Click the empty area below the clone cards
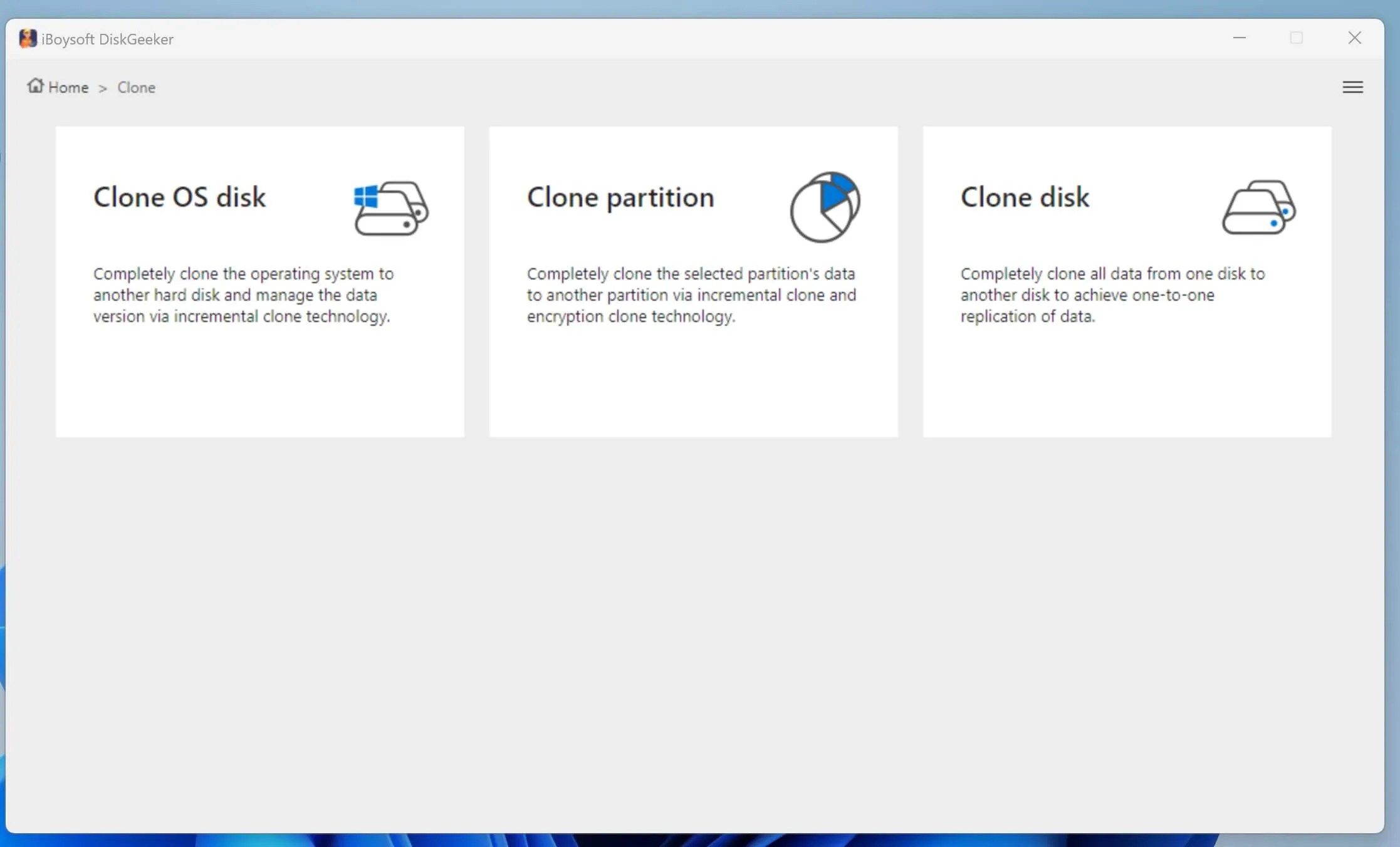The width and height of the screenshot is (1400, 847). tap(693, 626)
